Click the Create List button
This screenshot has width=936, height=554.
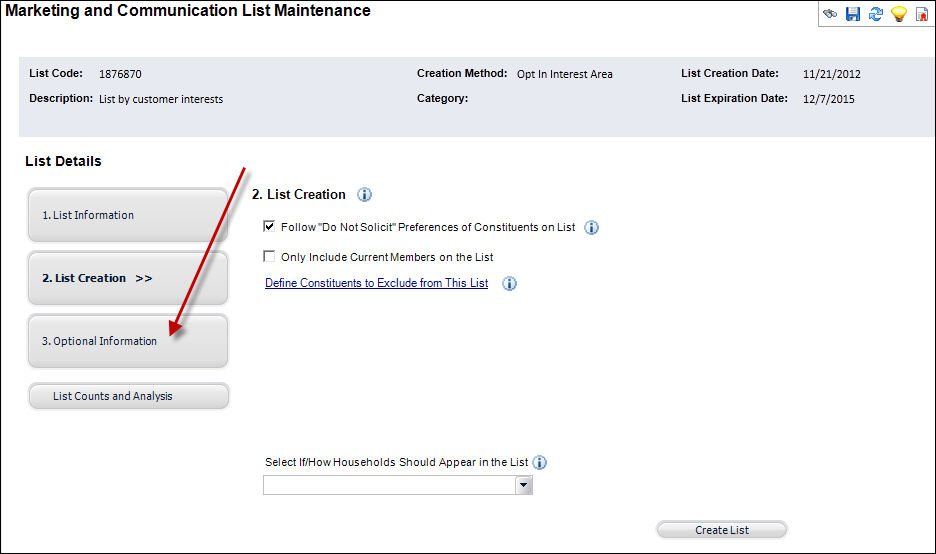(722, 530)
